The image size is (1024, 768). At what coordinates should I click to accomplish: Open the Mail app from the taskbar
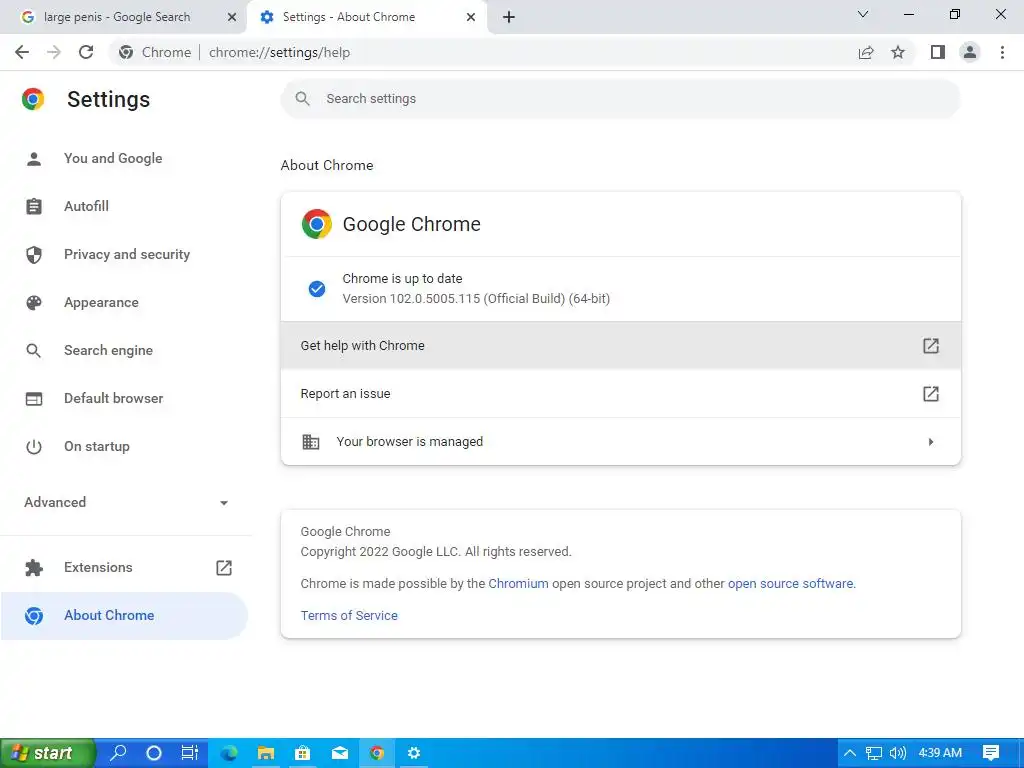(340, 753)
